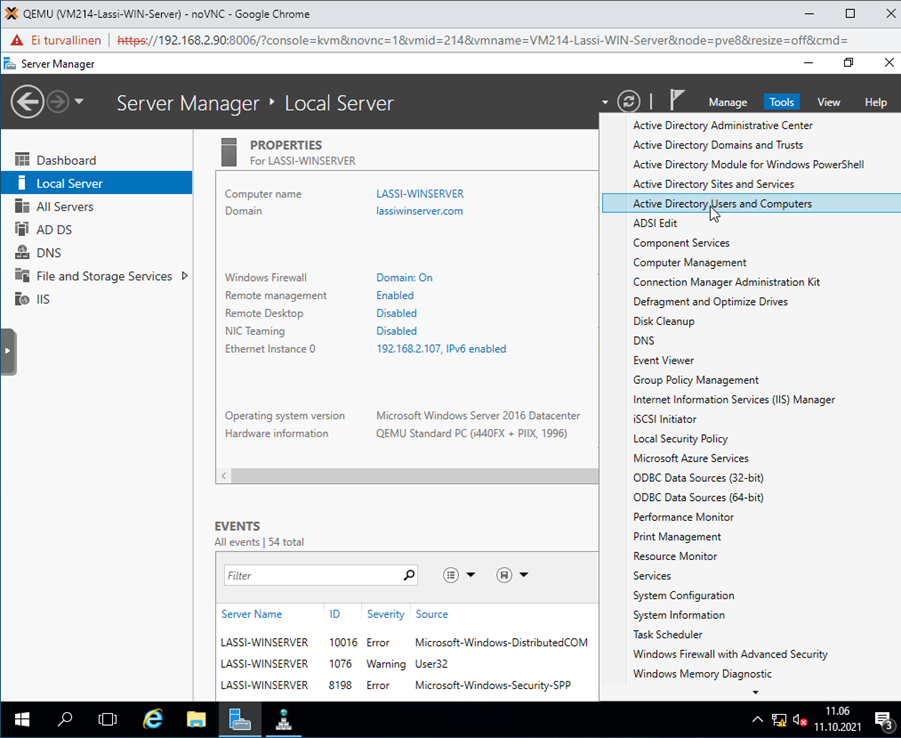
Task: Open Task Scheduler from Tools menu
Action: click(x=668, y=635)
